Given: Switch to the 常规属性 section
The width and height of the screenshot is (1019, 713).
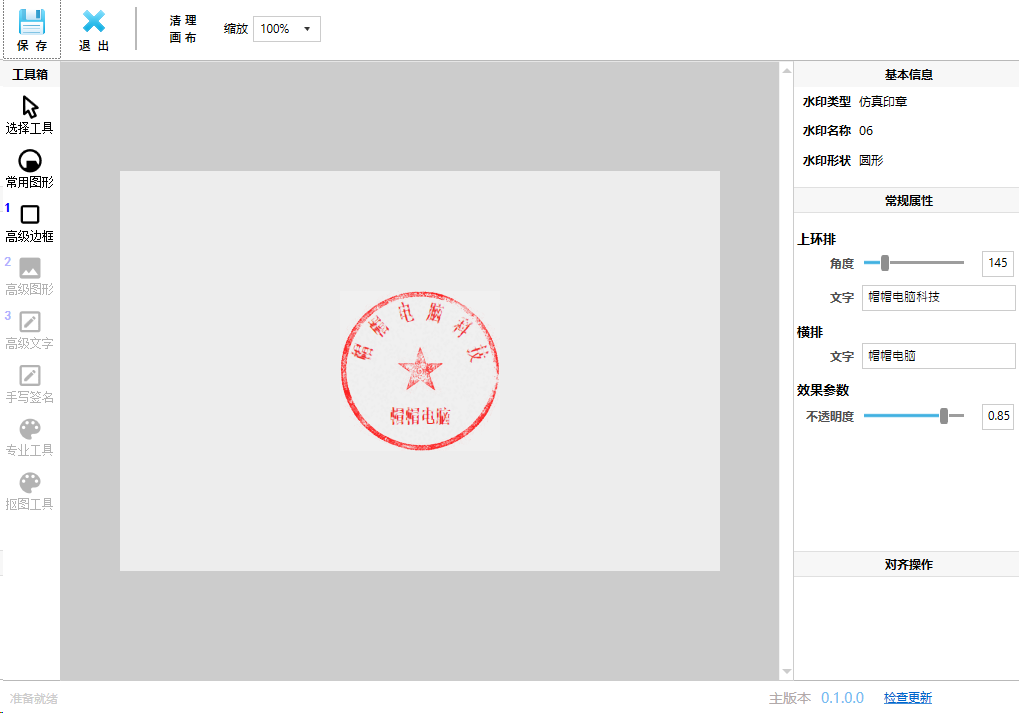Looking at the screenshot, I should (x=905, y=199).
